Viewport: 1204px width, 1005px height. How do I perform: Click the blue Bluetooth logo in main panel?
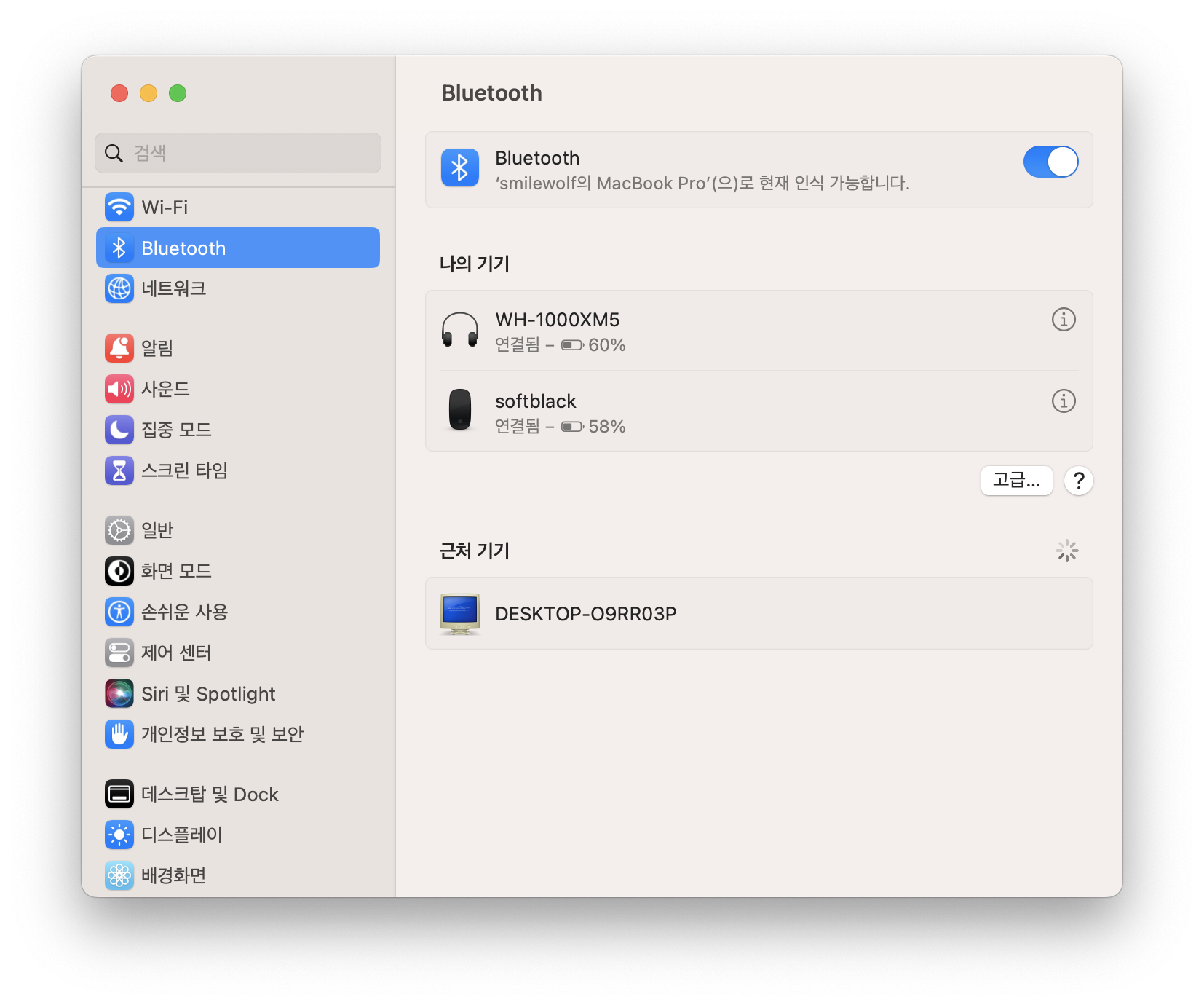point(460,167)
